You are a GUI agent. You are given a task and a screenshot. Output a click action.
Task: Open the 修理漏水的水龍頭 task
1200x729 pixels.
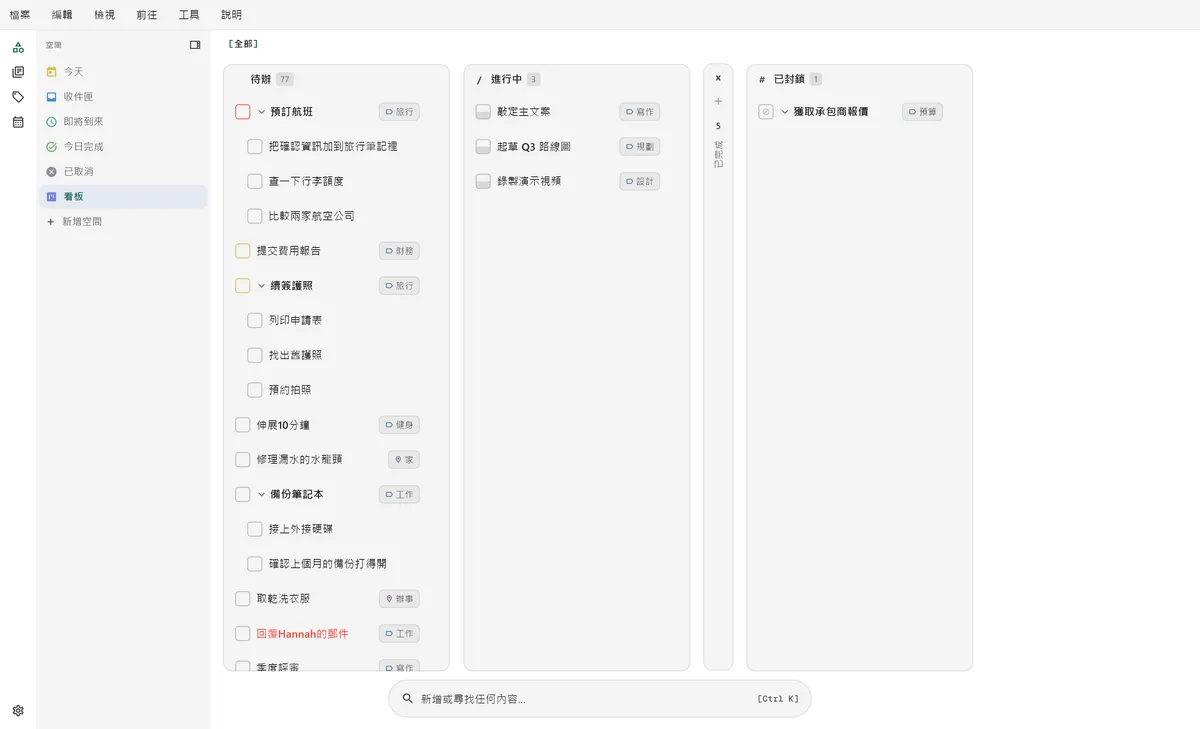(300, 460)
